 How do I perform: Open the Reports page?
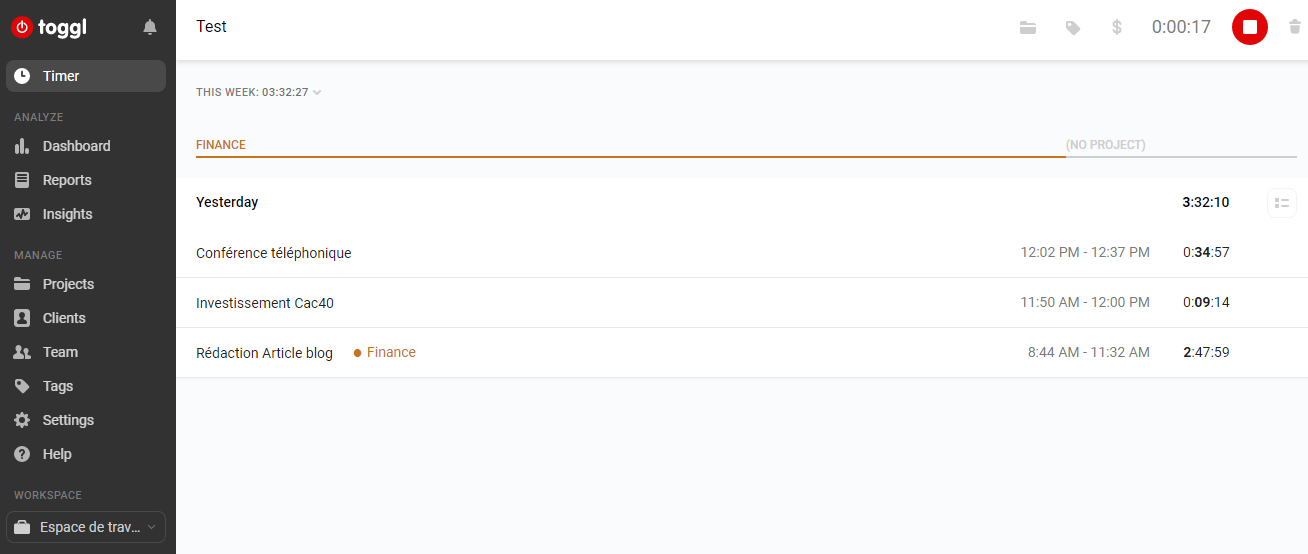(67, 180)
